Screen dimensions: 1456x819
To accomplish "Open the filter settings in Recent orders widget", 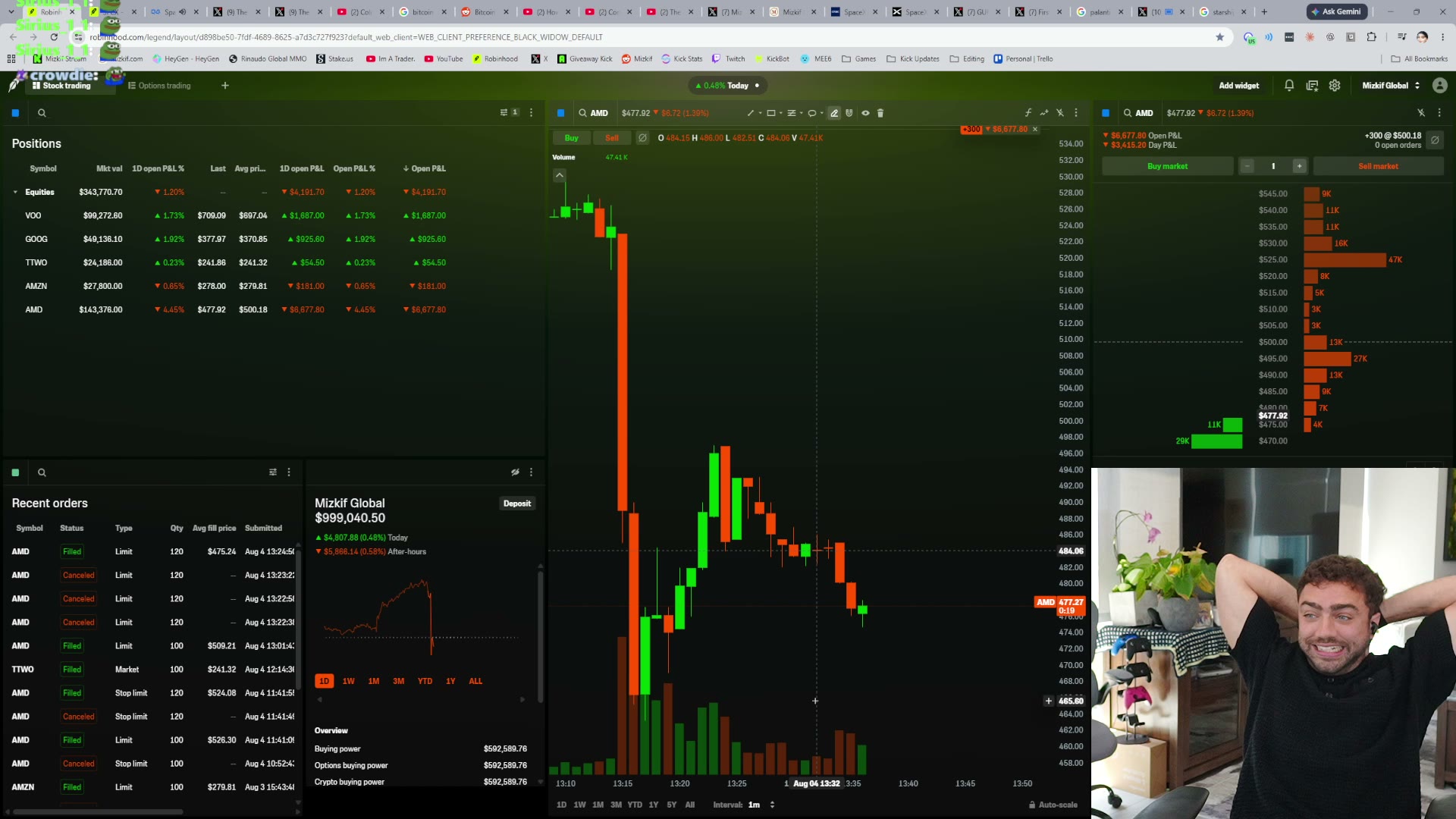I will pos(273,472).
